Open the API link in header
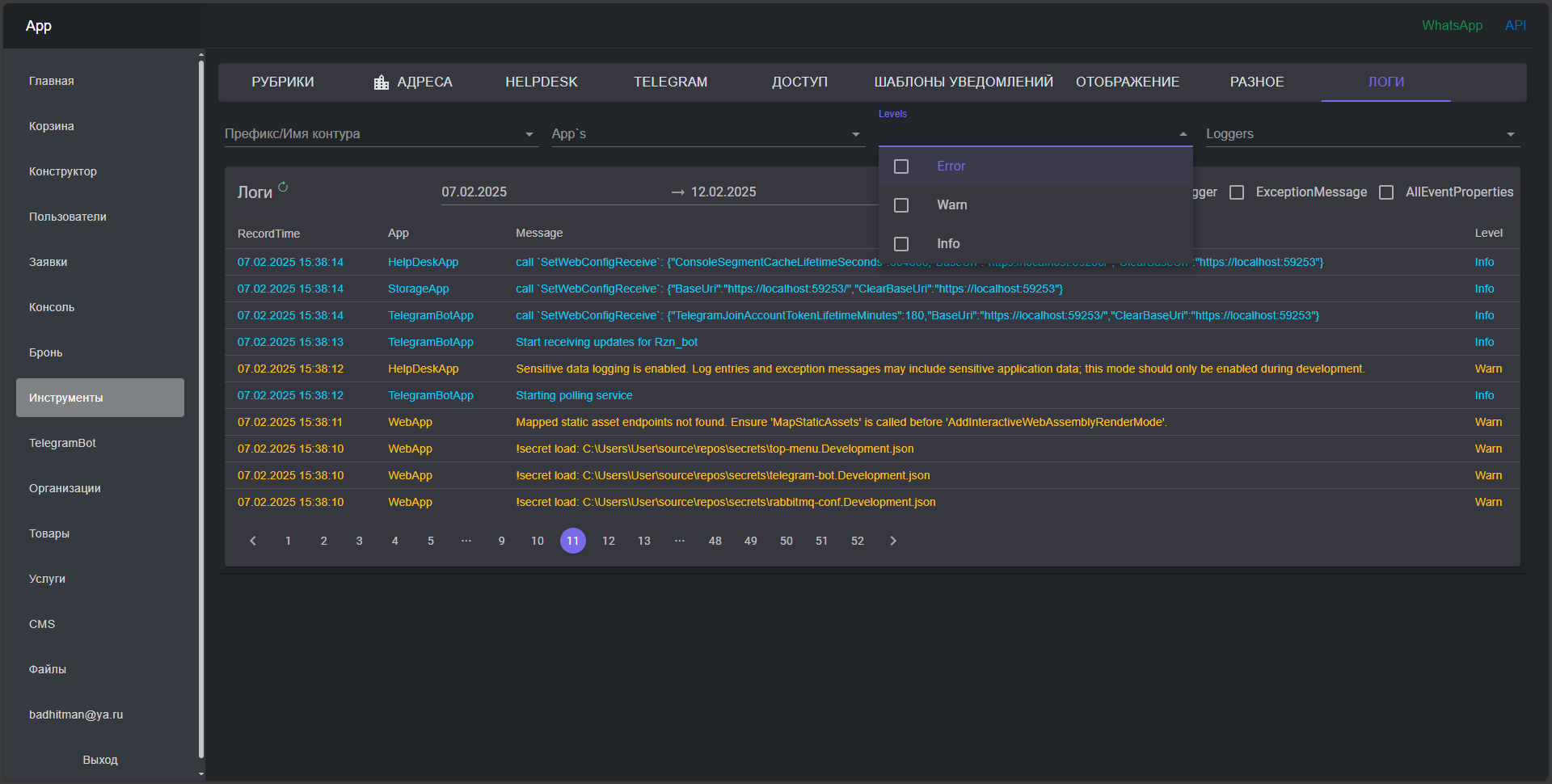Screen dimensions: 1552x784 coord(1516,26)
